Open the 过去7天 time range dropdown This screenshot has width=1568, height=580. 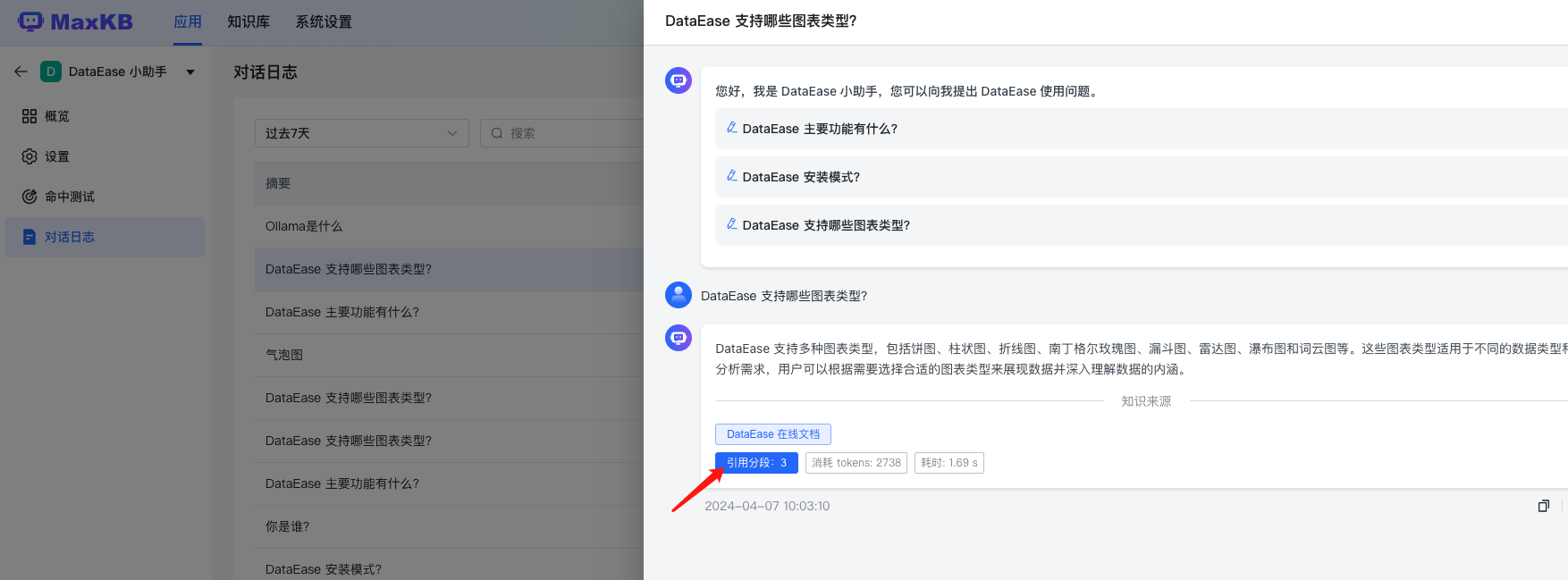point(361,133)
